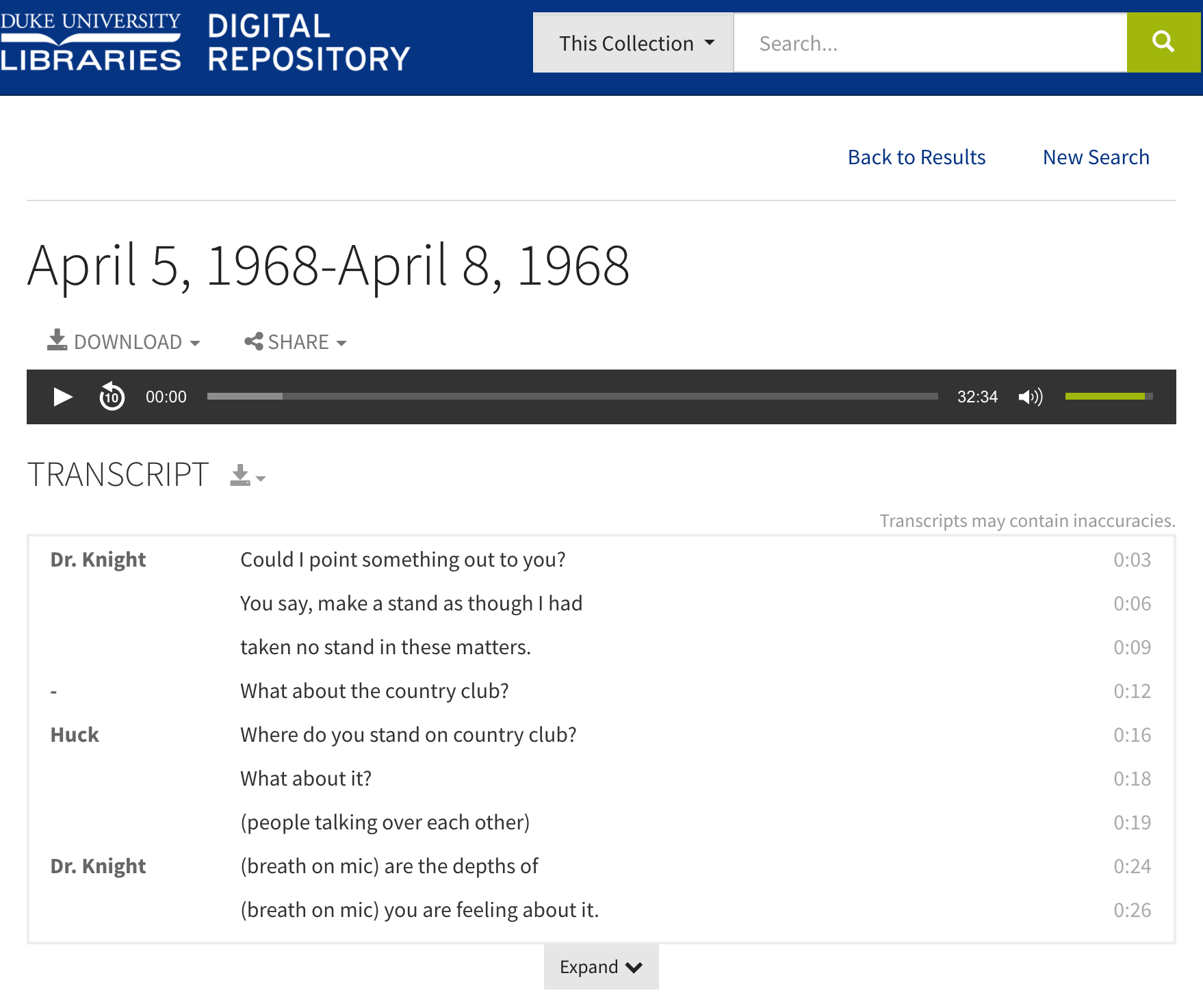The height and width of the screenshot is (1008, 1203).
Task: Expand the full transcript
Action: 601,966
